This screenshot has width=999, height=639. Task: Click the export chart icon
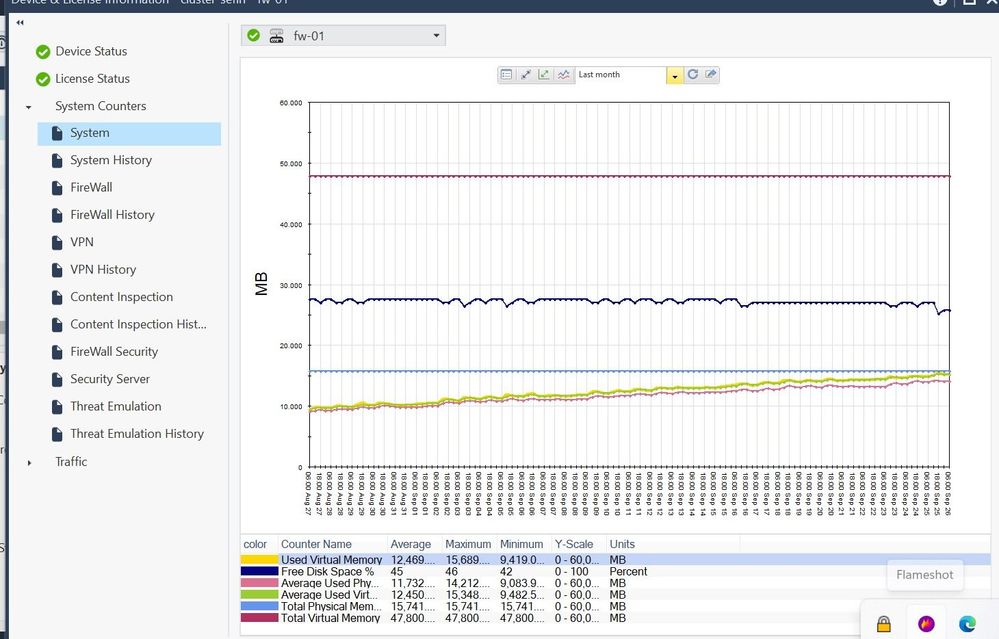tap(710, 75)
